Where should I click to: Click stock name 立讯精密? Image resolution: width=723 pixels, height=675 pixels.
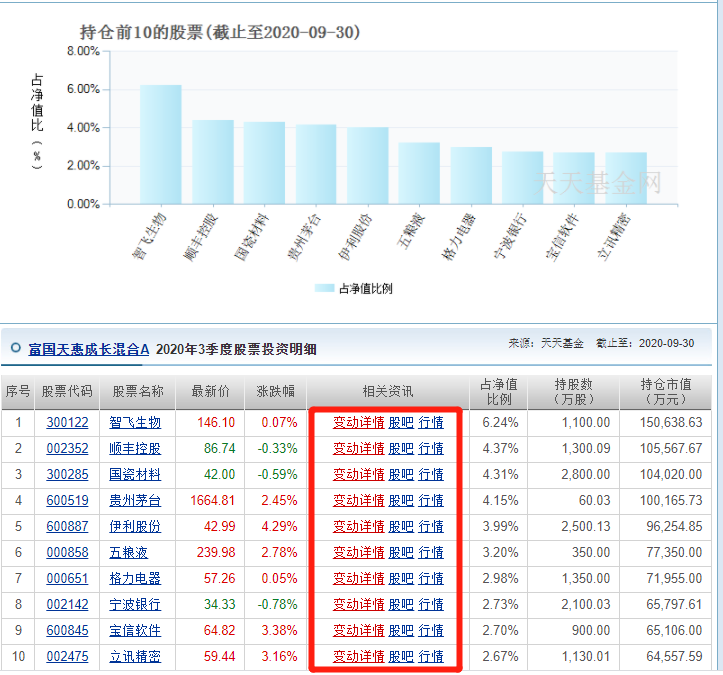tap(135, 656)
